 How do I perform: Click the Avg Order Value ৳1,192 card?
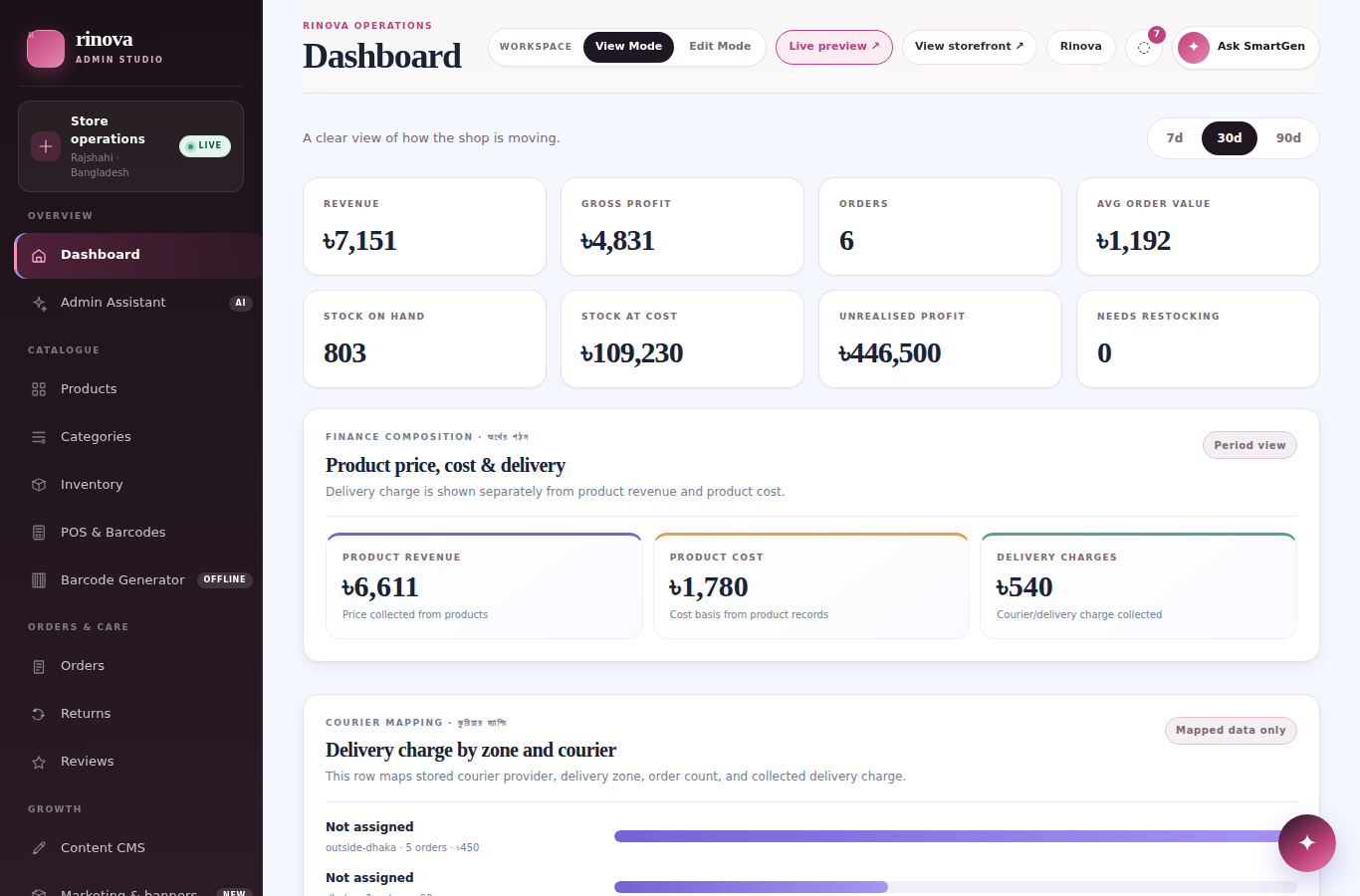tap(1199, 226)
